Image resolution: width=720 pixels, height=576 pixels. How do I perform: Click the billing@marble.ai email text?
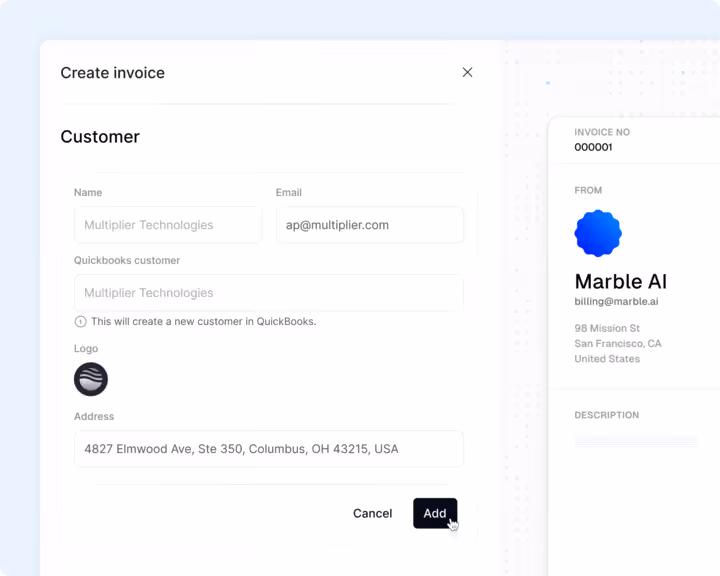[x=616, y=301]
